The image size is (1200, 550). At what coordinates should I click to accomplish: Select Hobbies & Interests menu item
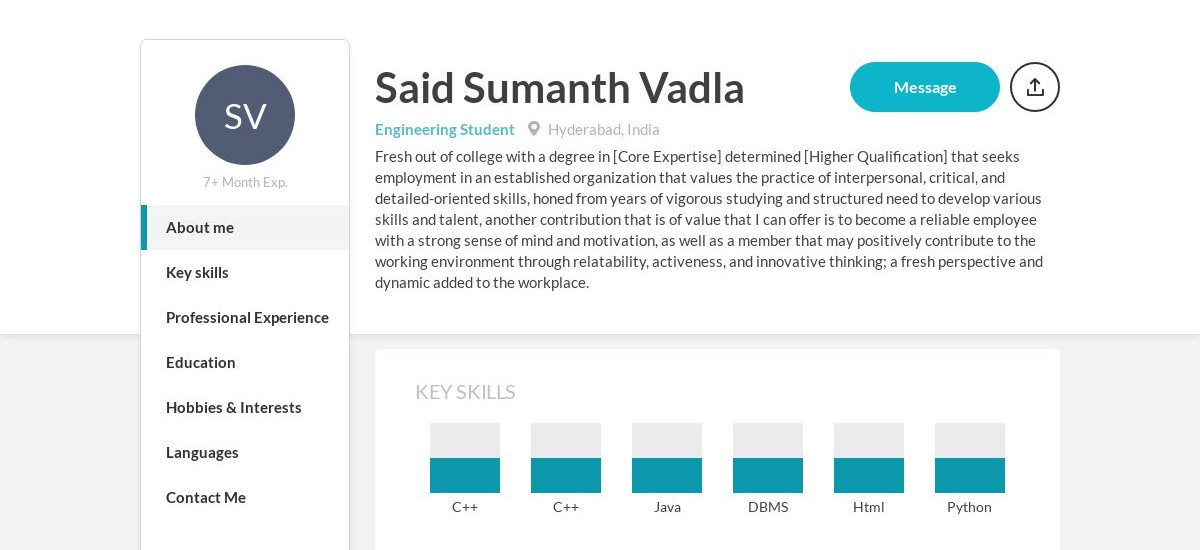pos(245,407)
